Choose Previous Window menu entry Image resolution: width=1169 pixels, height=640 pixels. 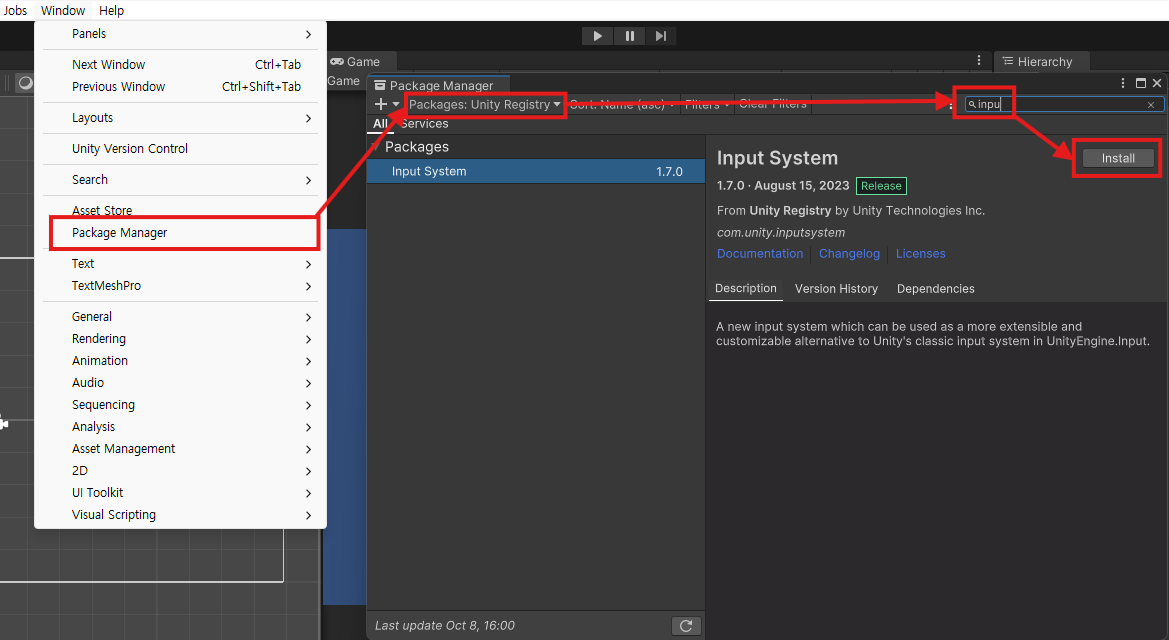pos(180,87)
